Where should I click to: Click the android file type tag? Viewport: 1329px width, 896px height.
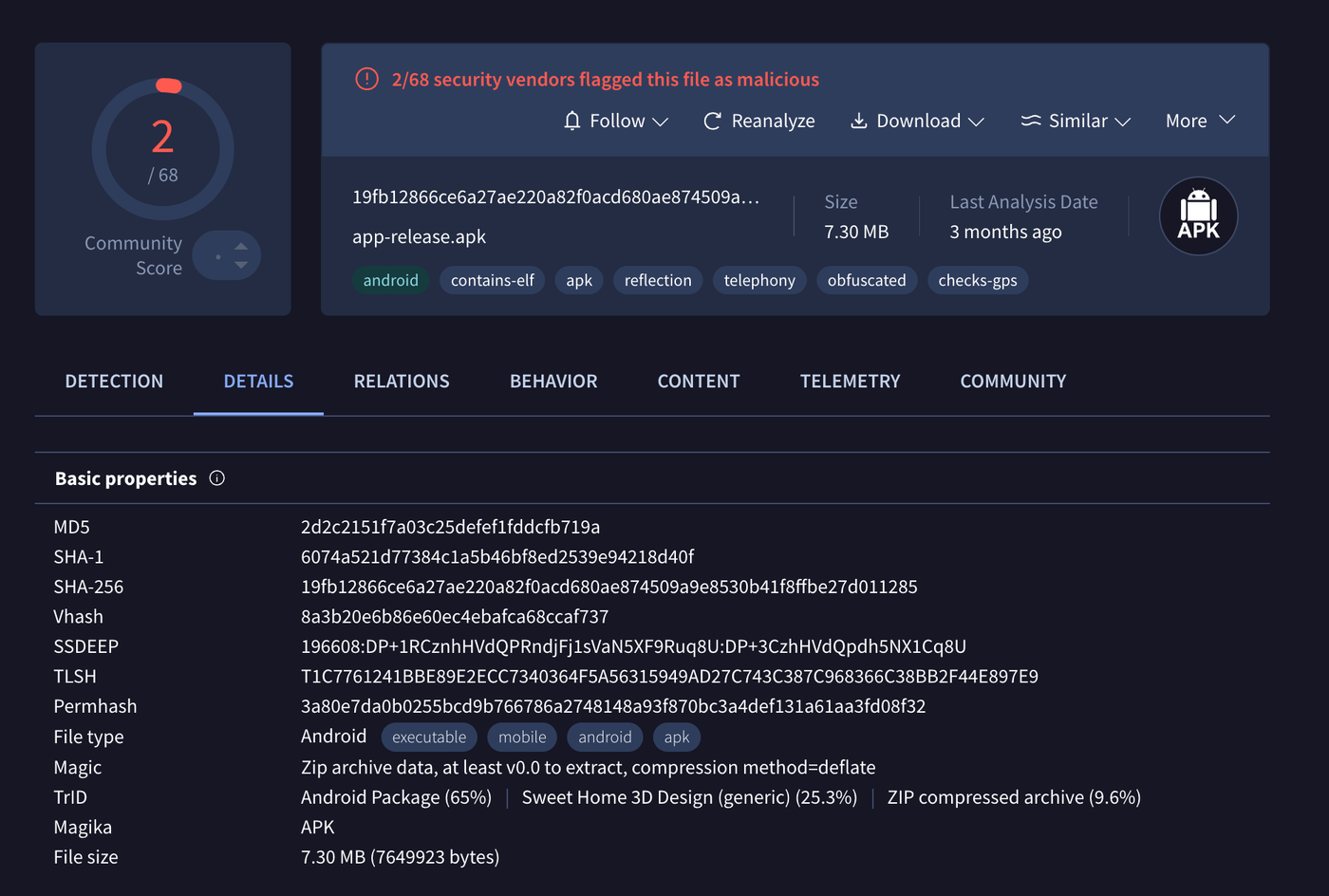[605, 737]
